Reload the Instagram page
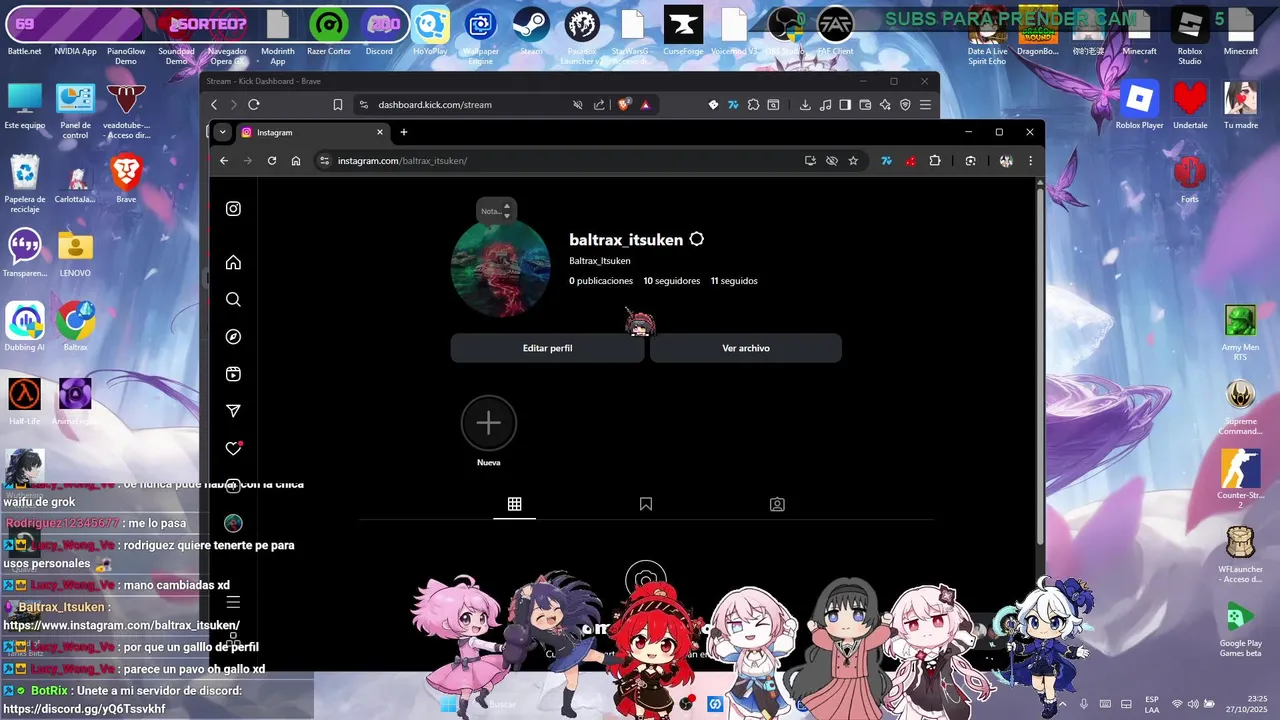Image resolution: width=1280 pixels, height=720 pixels. click(x=272, y=160)
